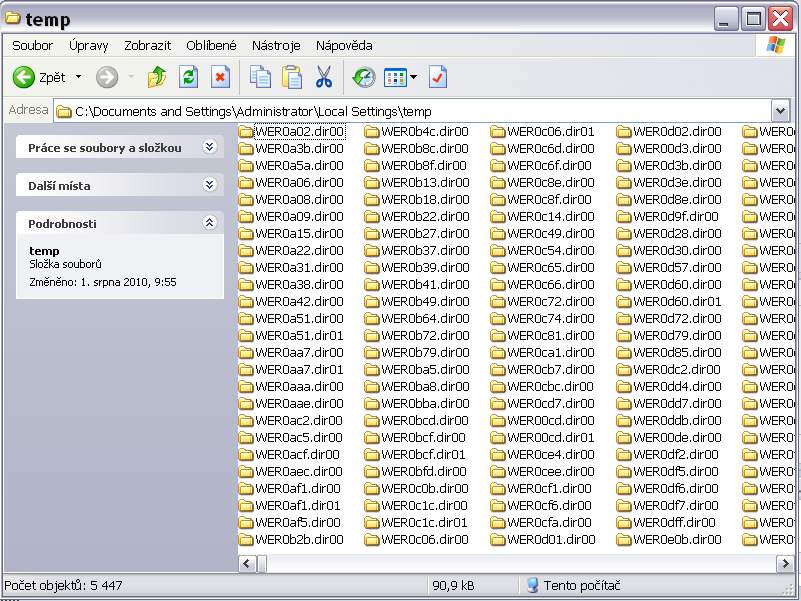801x601 pixels.
Task: Collapse the Podrobnosti panel
Action: pyautogui.click(x=209, y=223)
